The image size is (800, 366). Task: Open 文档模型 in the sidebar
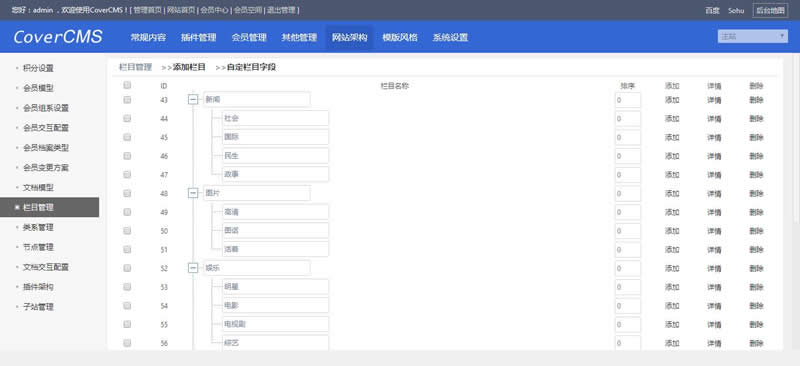click(x=38, y=187)
